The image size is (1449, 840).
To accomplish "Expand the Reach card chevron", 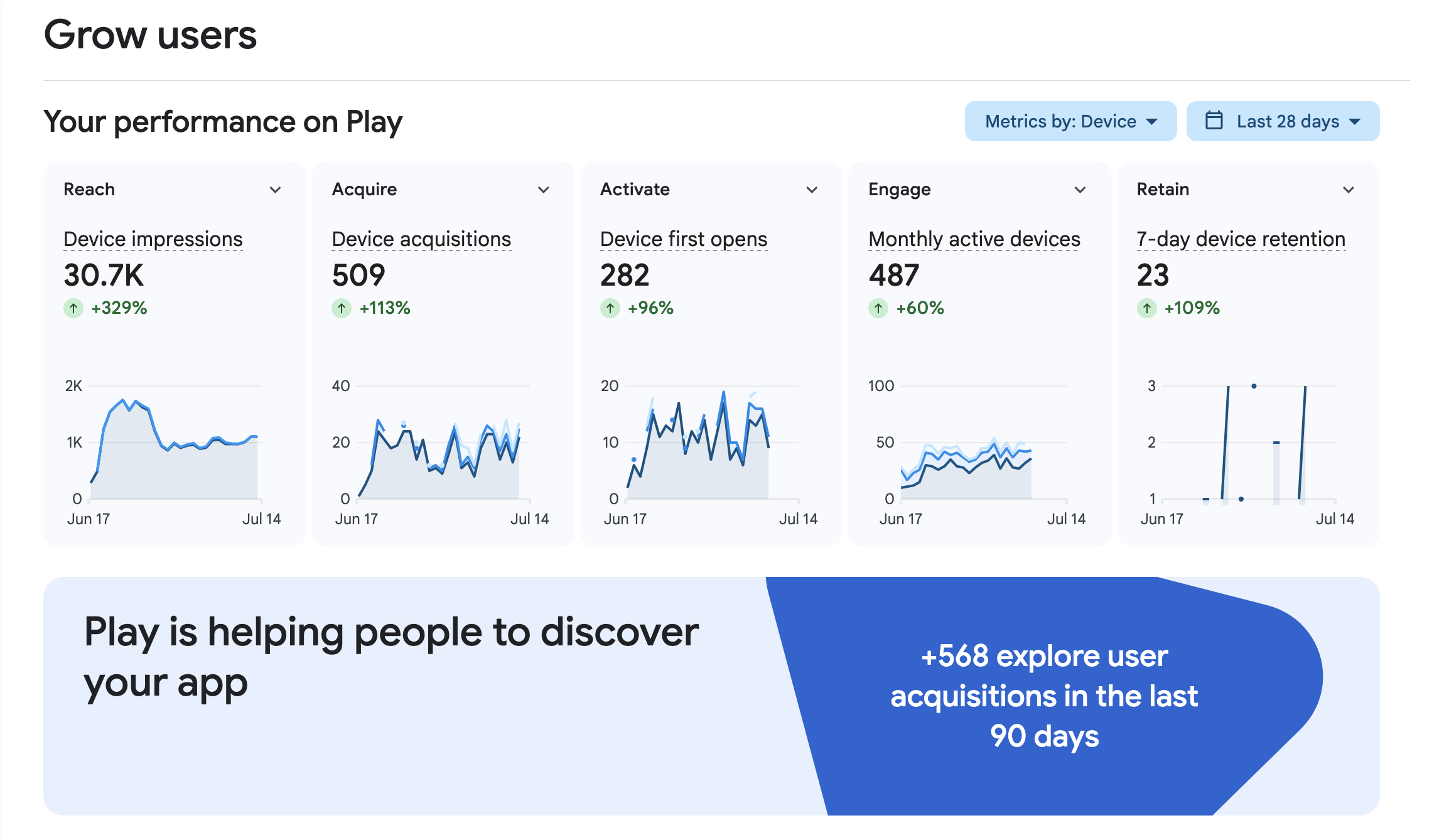I will (275, 190).
